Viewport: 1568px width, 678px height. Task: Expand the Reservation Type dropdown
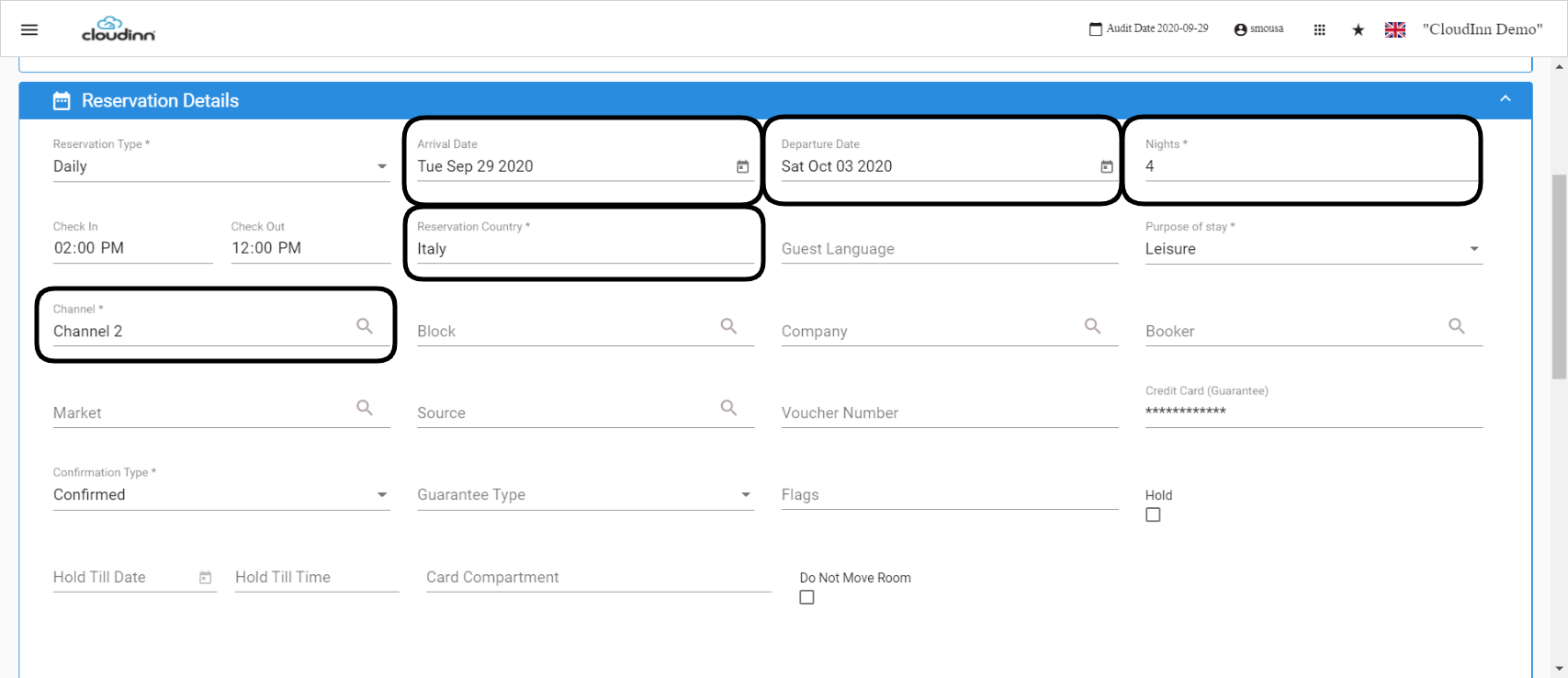tap(221, 166)
